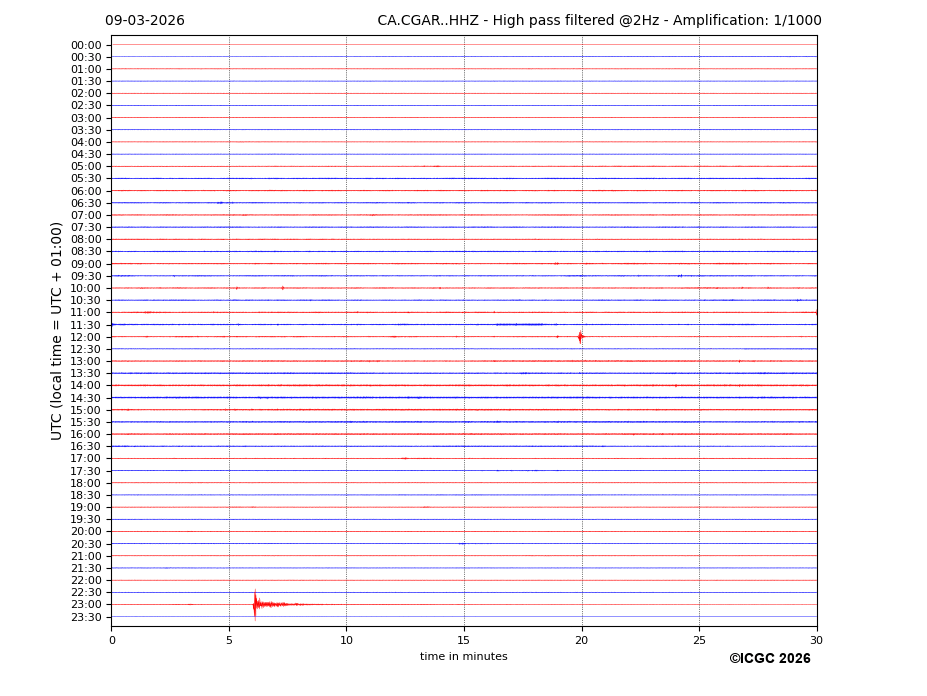Select the 23:30 time row label
Image resolution: width=927 pixels, height=696 pixels.
(x=86, y=617)
